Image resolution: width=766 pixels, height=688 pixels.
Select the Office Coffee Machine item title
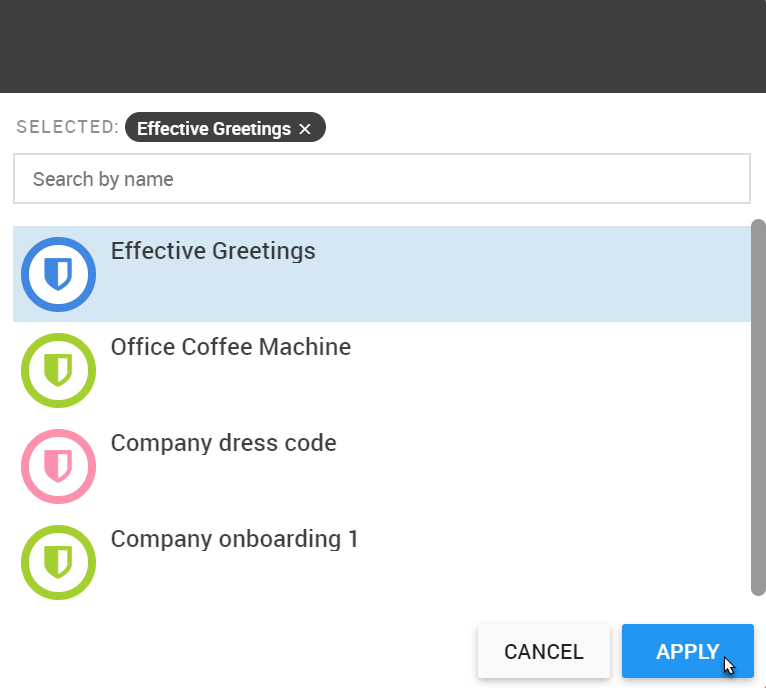coord(231,347)
